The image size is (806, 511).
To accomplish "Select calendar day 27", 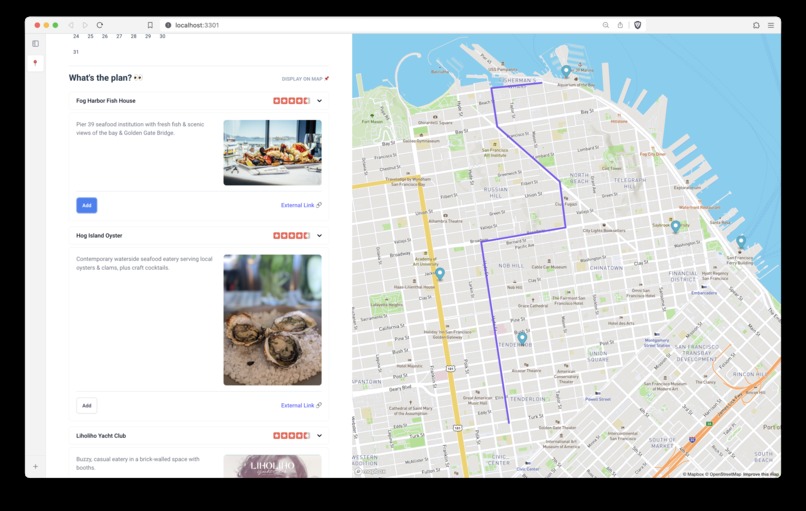I will coord(119,36).
